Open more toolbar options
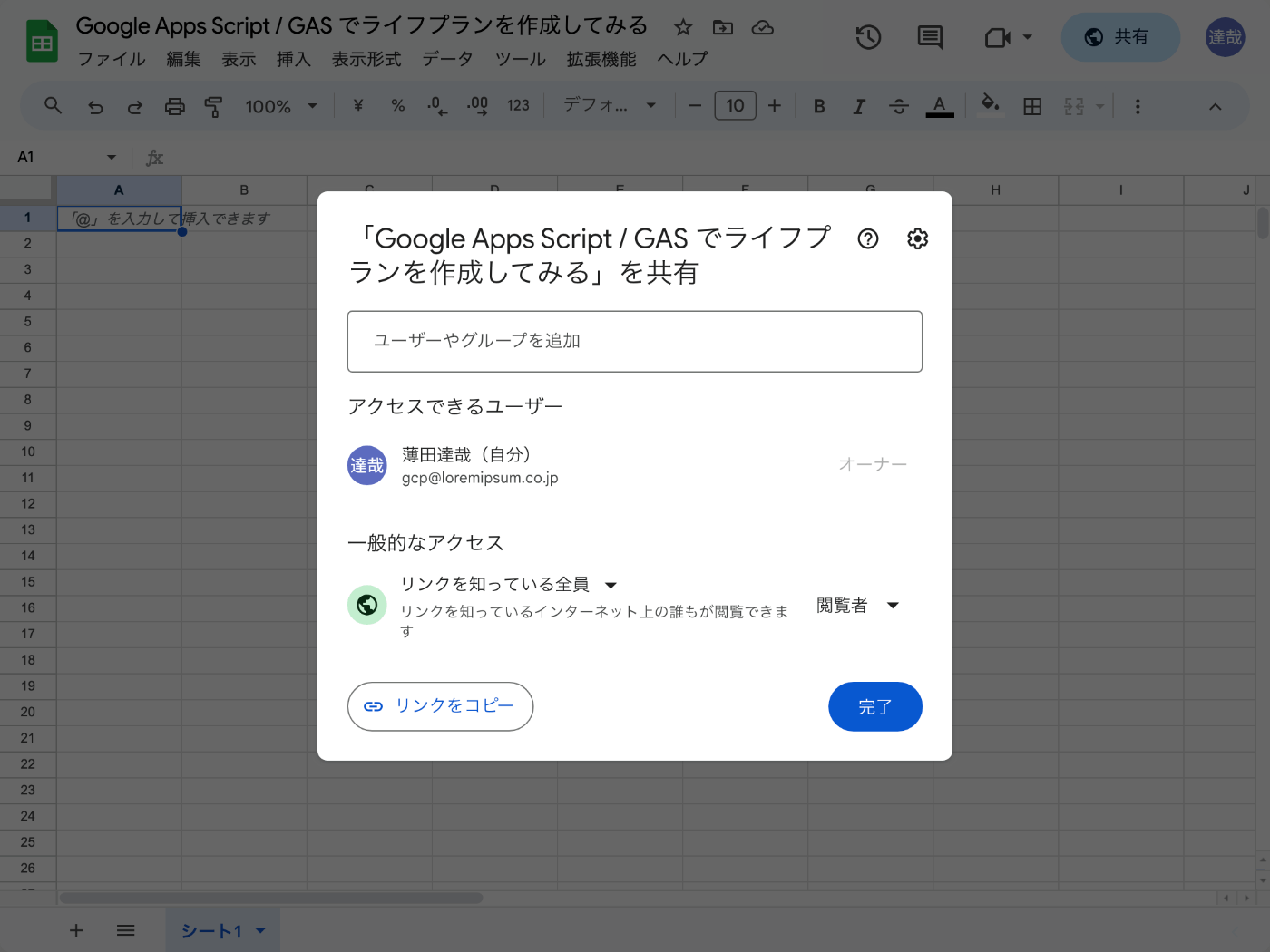The image size is (1270, 952). coord(1138,106)
